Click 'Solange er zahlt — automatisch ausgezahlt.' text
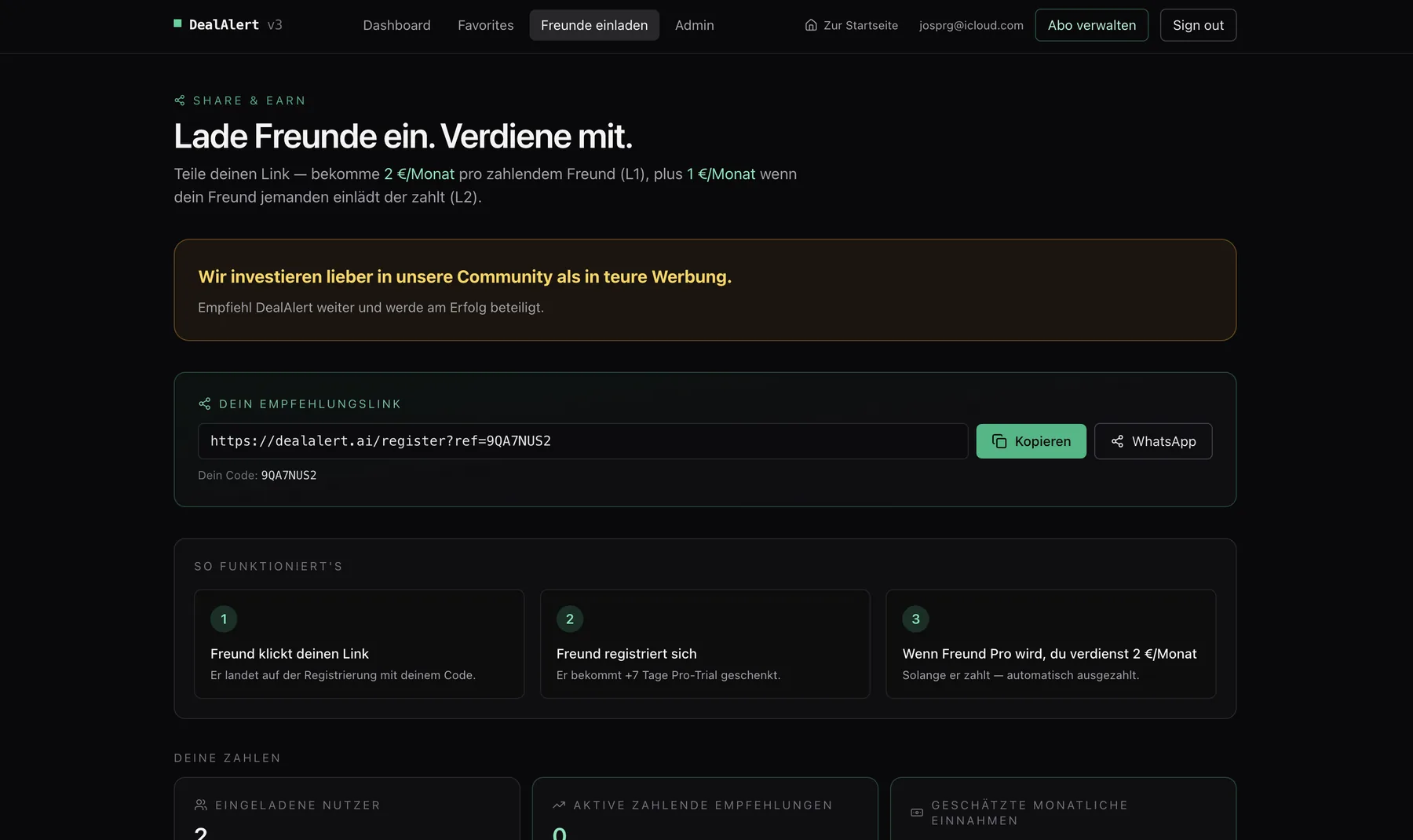The height and width of the screenshot is (840, 1413). click(1020, 675)
